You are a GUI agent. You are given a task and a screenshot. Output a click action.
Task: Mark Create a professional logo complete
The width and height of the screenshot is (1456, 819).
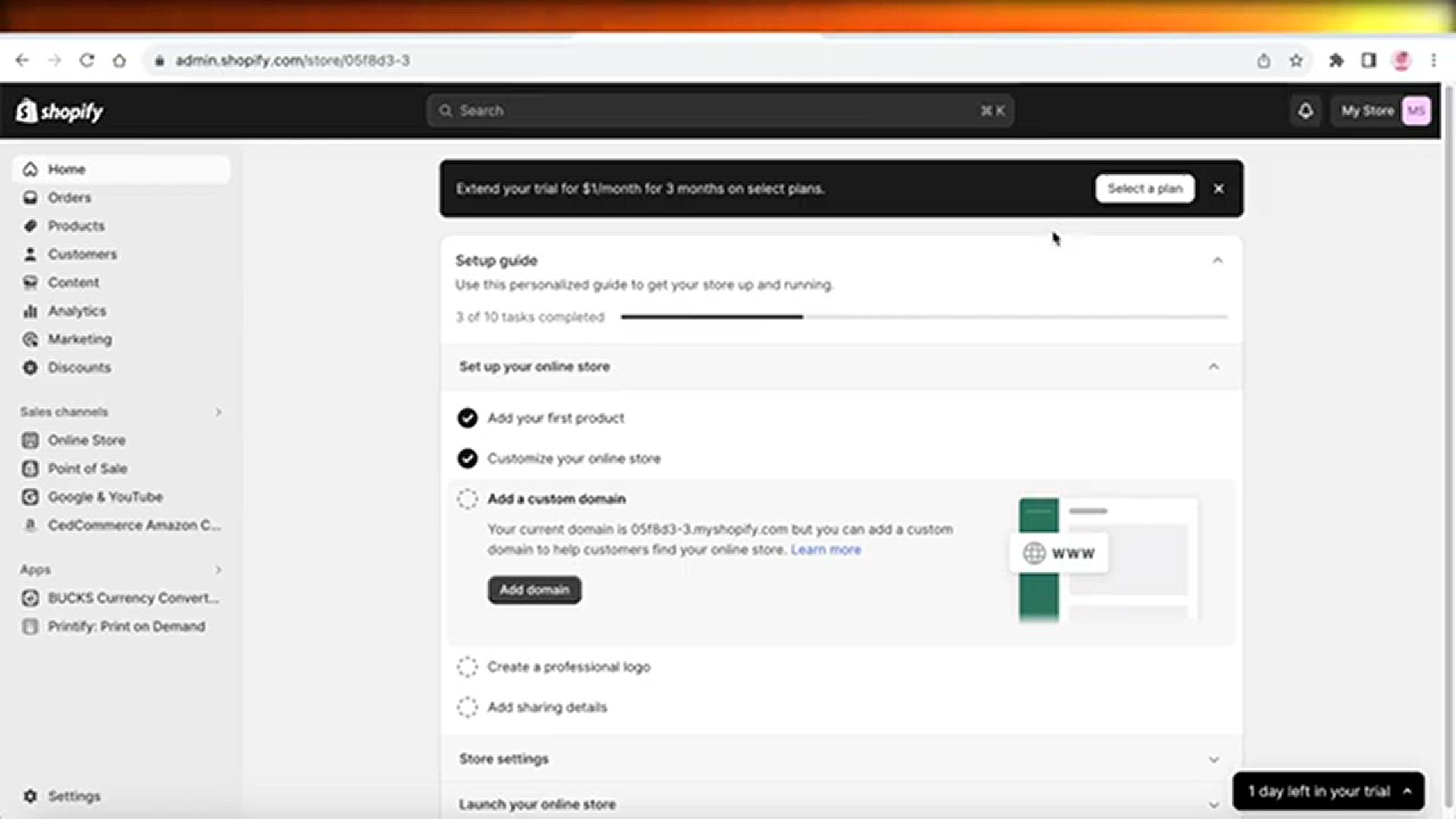tap(467, 667)
